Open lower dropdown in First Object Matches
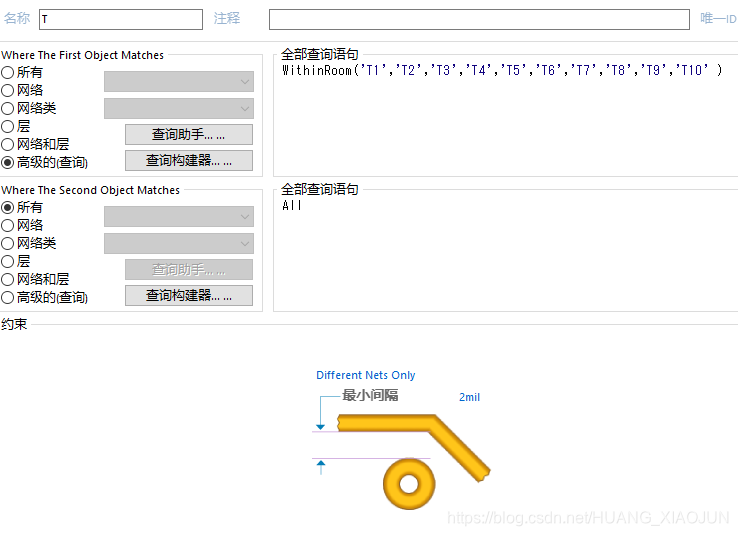 [x=179, y=108]
